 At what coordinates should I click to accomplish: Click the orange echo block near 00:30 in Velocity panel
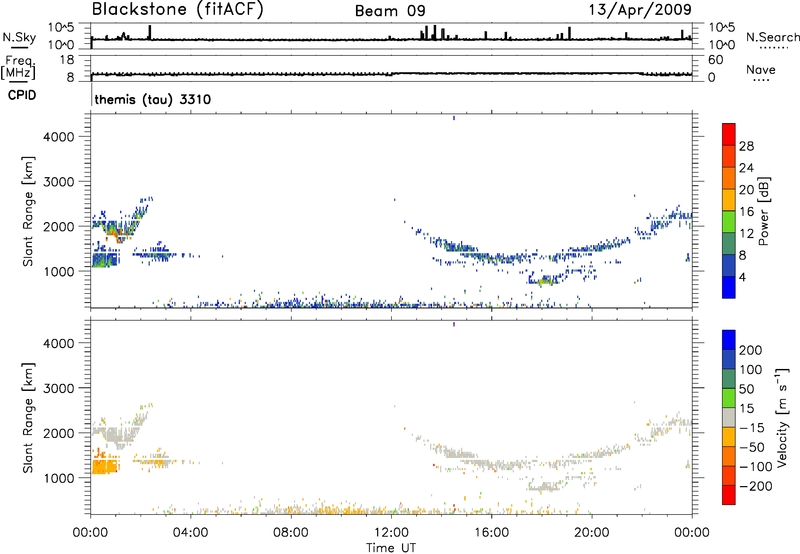(x=105, y=466)
